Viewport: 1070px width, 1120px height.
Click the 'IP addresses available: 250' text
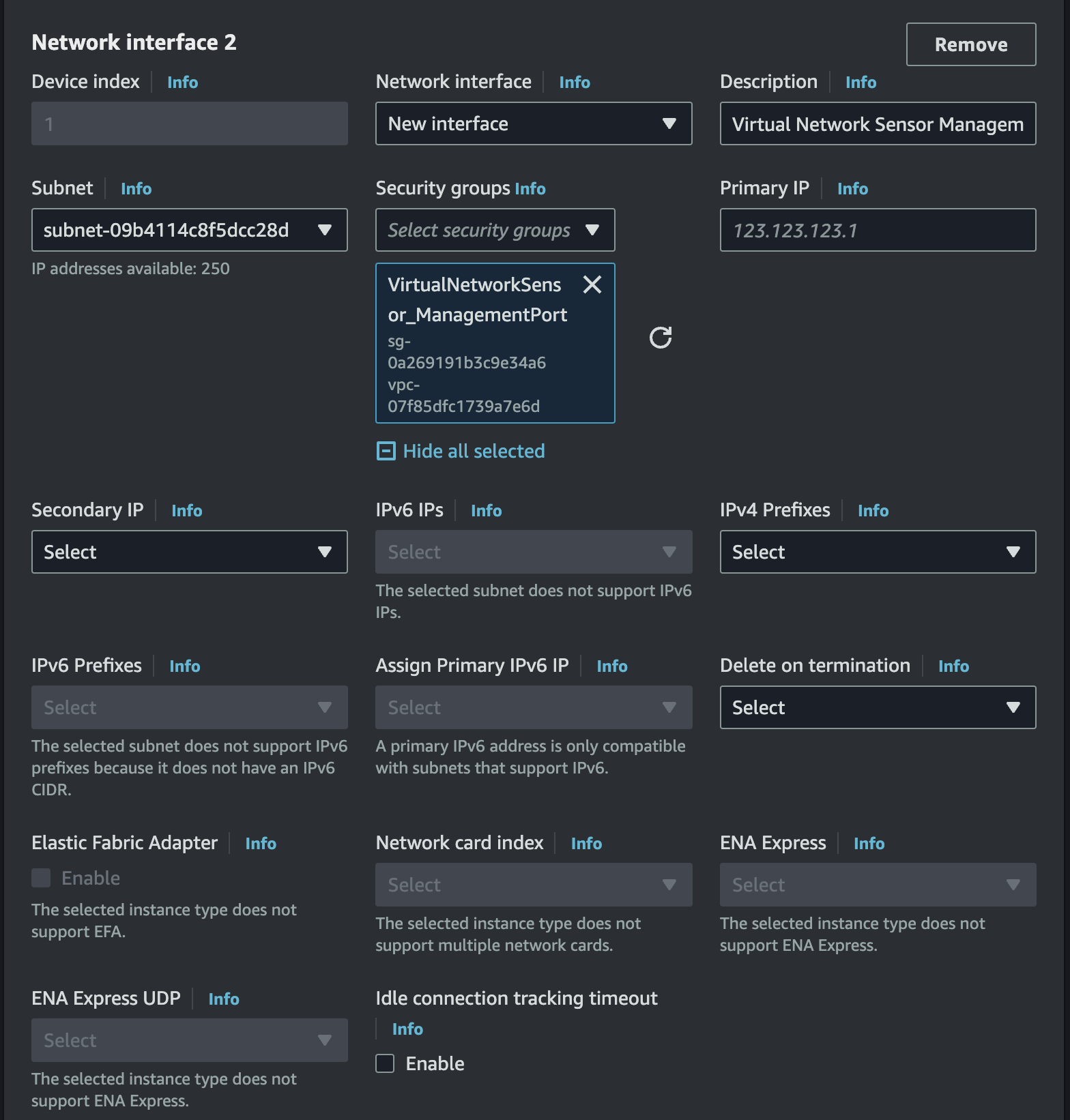click(130, 268)
